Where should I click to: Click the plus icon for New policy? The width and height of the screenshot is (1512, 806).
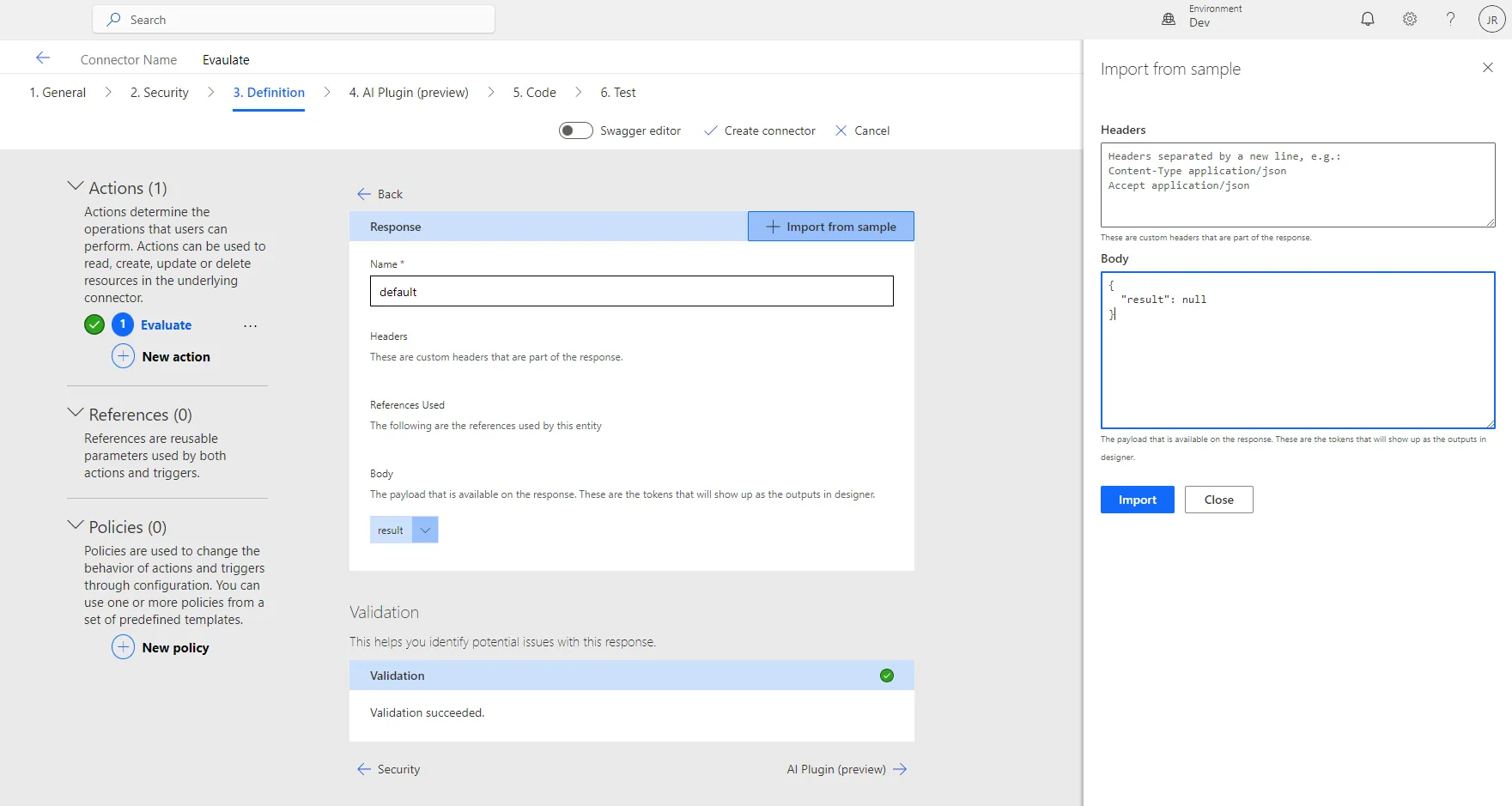click(124, 647)
